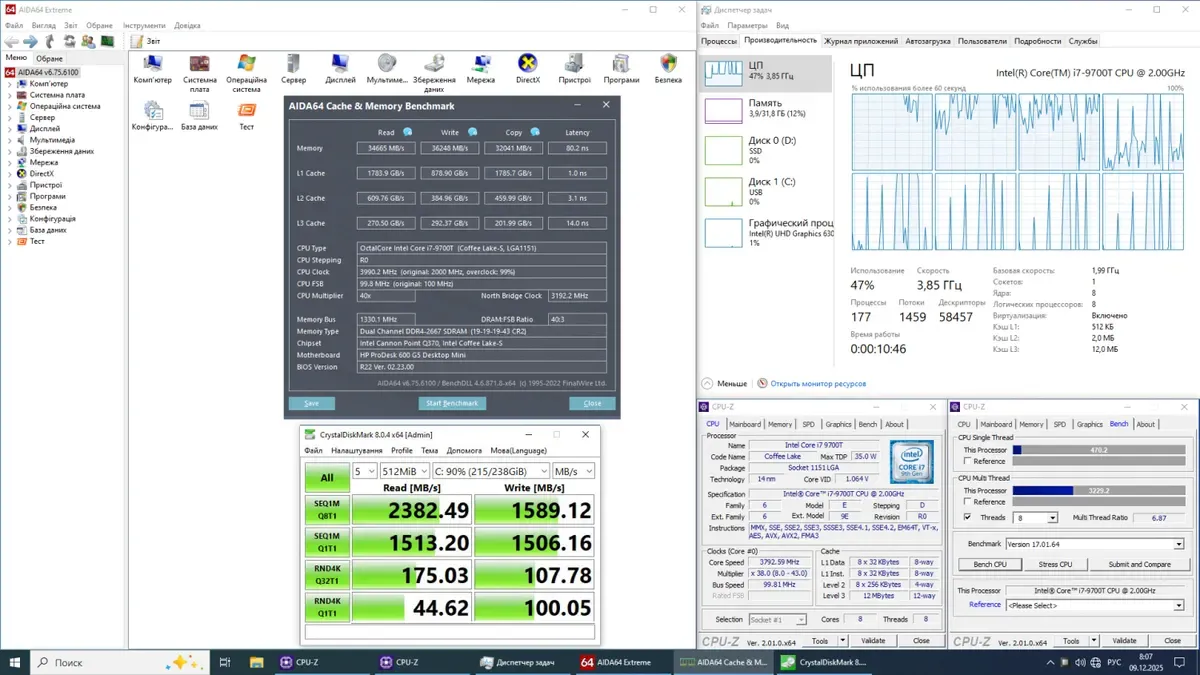
Task: Click the AIDA64 toolbar refresh icon
Action: tap(70, 41)
